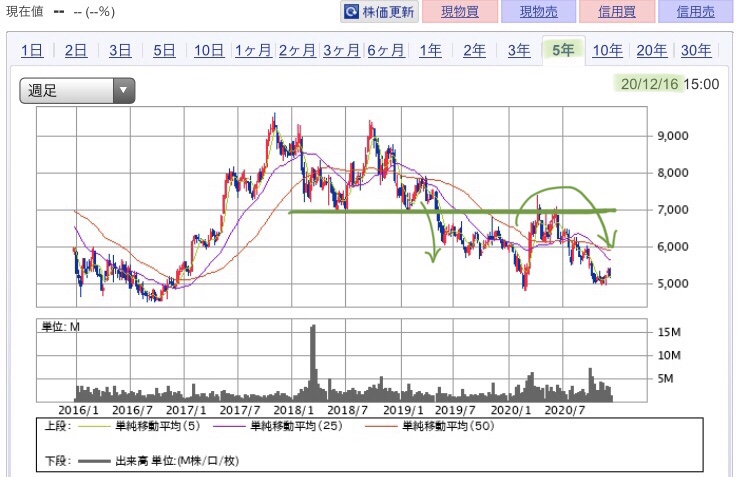Click the 単位: M label in volume chart
The width and height of the screenshot is (749, 477).
coord(61,327)
